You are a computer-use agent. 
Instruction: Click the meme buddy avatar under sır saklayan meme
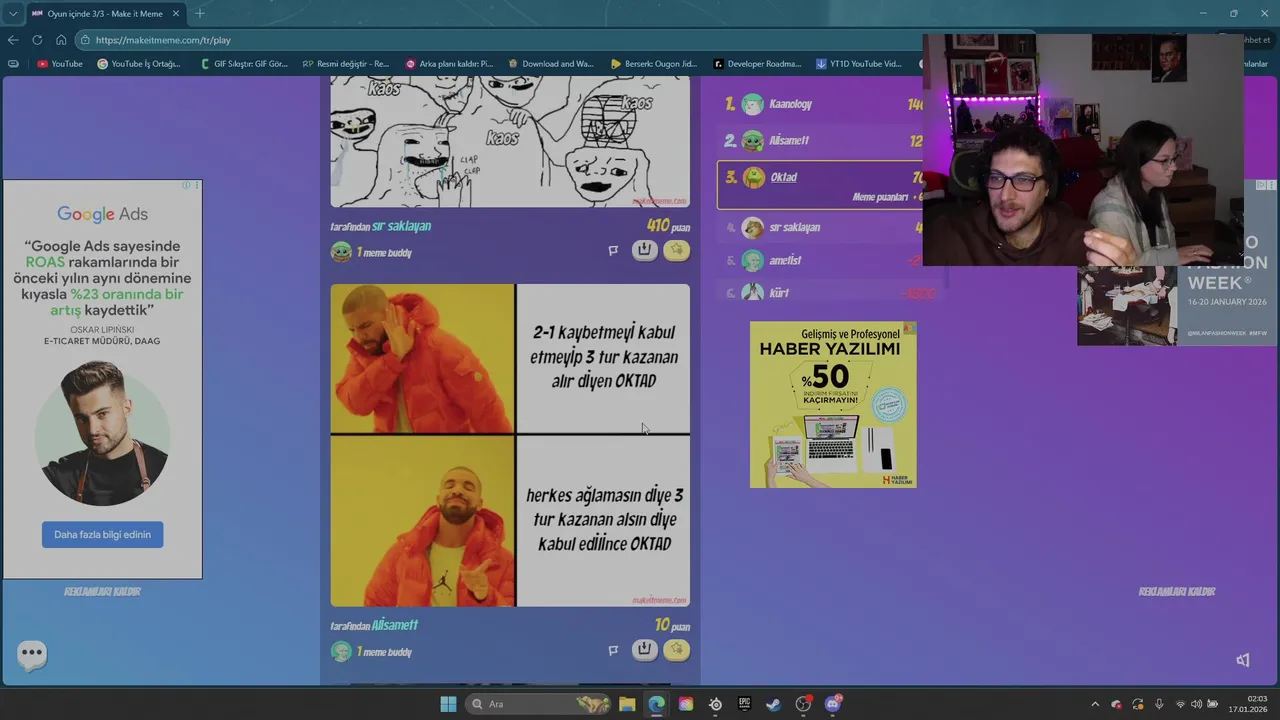point(341,252)
